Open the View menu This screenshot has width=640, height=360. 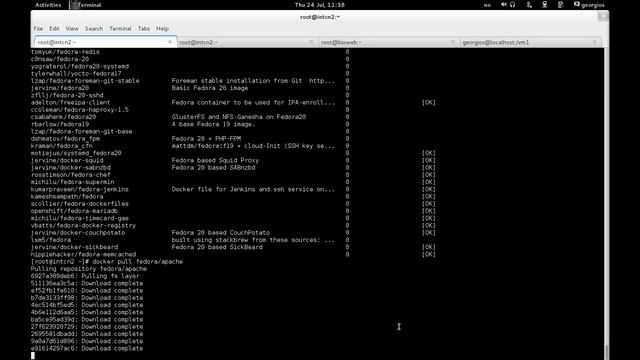coord(72,29)
